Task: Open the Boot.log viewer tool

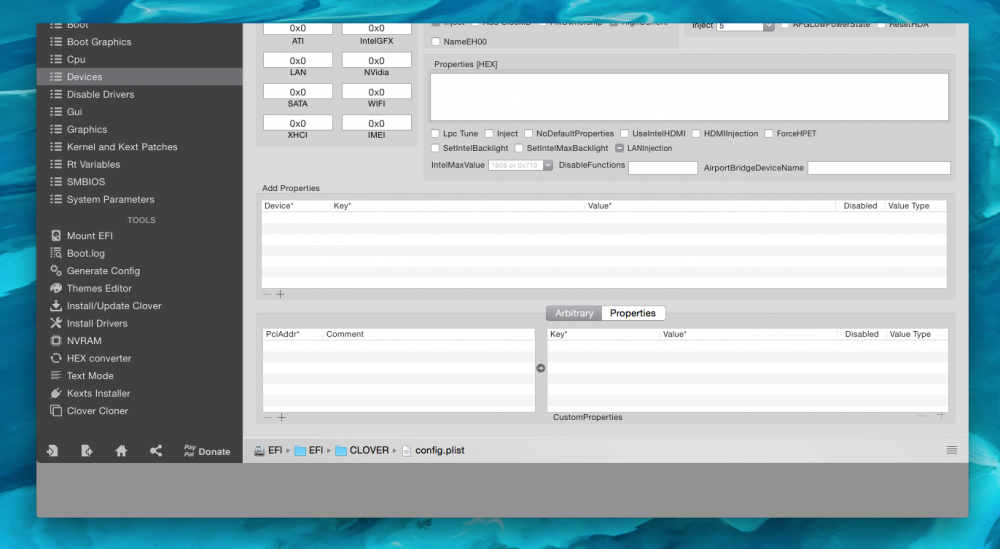Action: tap(85, 253)
